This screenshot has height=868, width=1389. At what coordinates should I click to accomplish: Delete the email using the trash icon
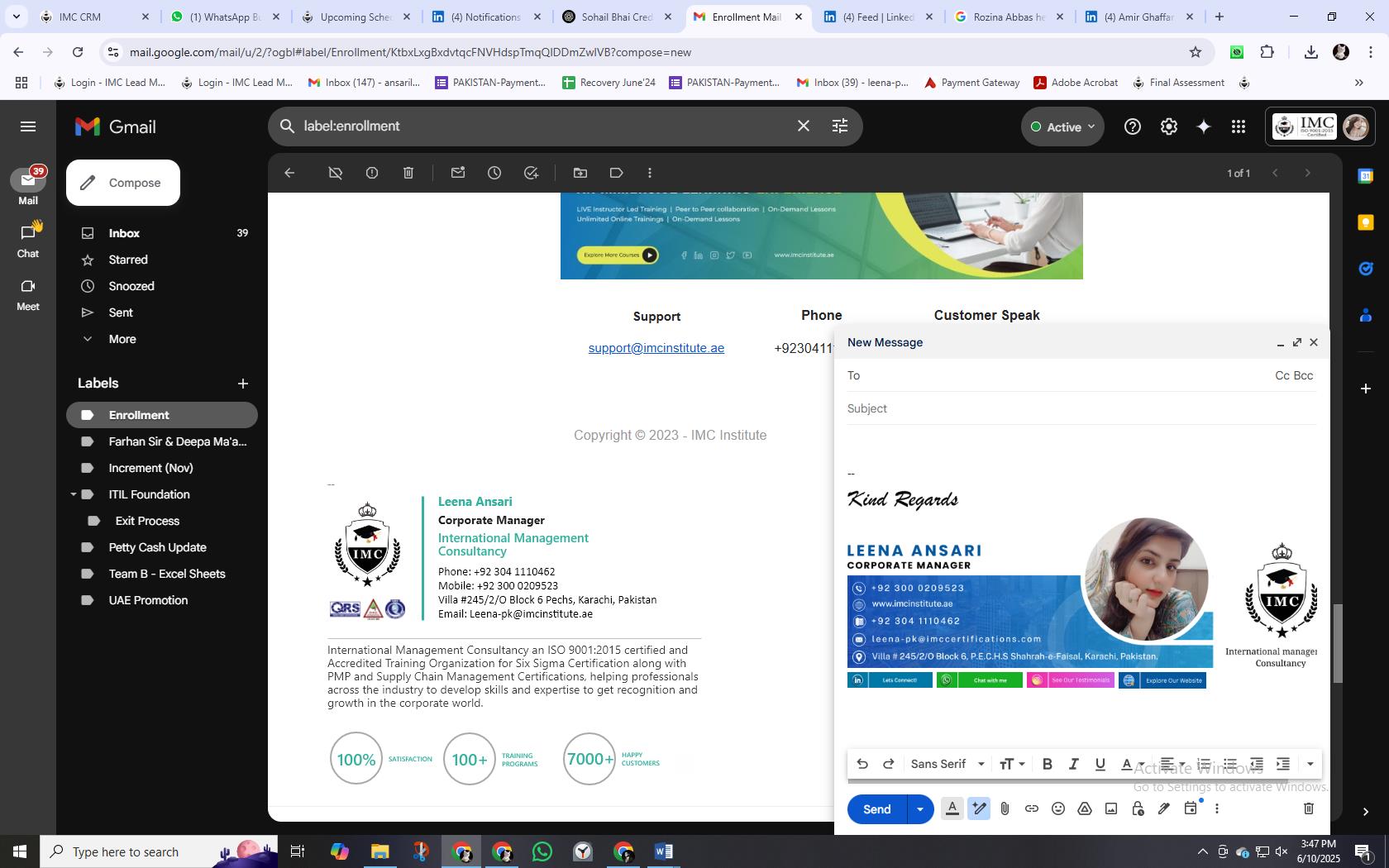408,173
